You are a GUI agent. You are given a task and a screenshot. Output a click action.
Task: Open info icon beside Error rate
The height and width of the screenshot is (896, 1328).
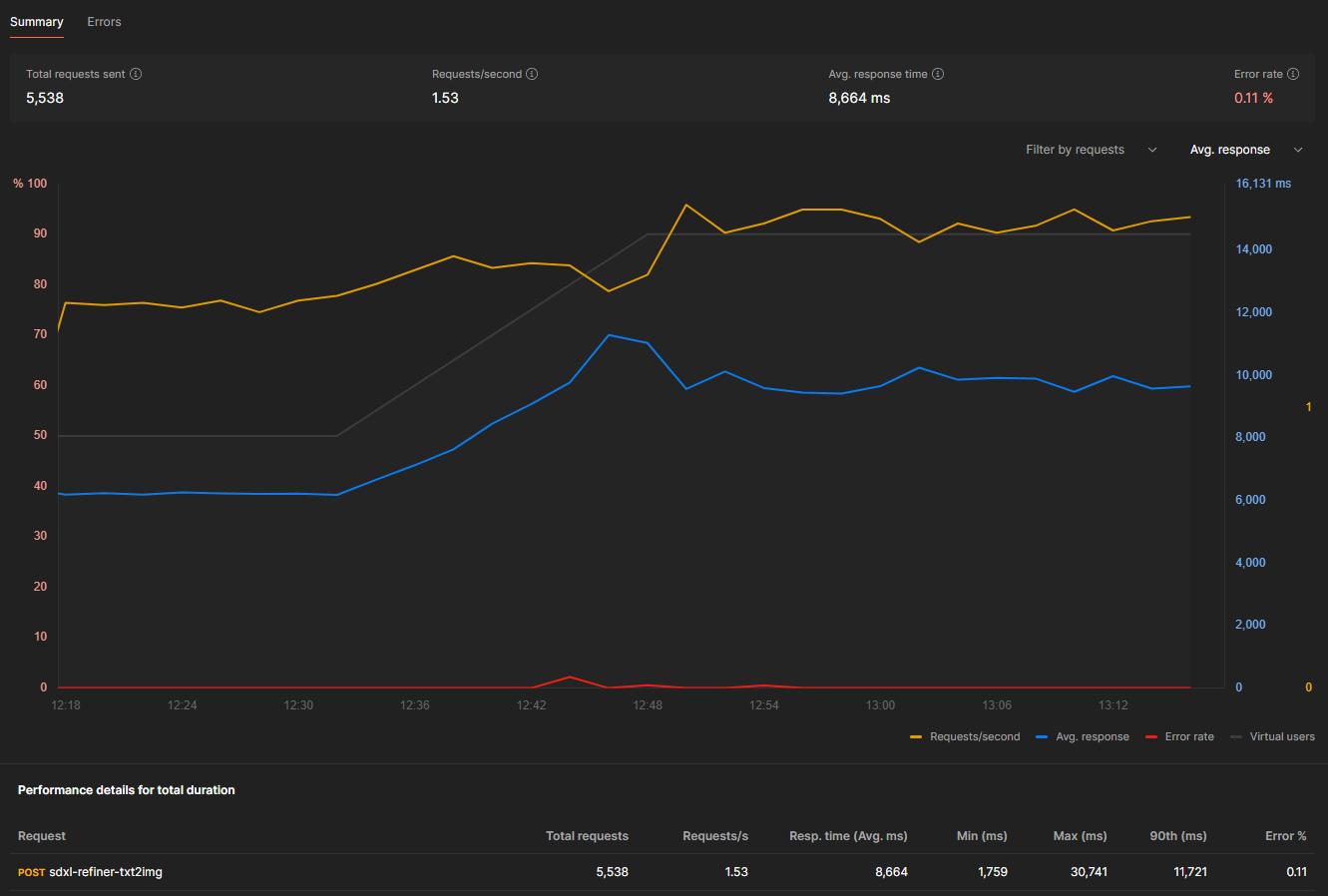coord(1293,74)
